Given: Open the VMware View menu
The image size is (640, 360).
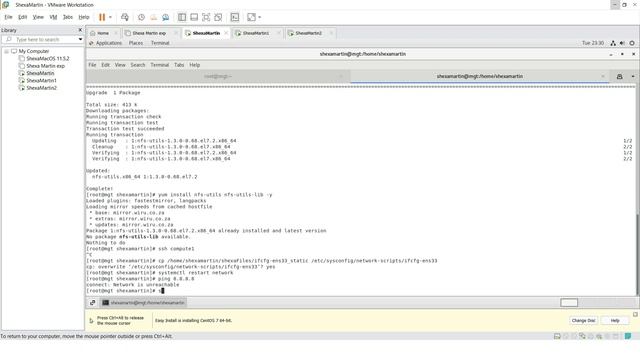Looking at the screenshot, I should pyautogui.click(x=38, y=17).
